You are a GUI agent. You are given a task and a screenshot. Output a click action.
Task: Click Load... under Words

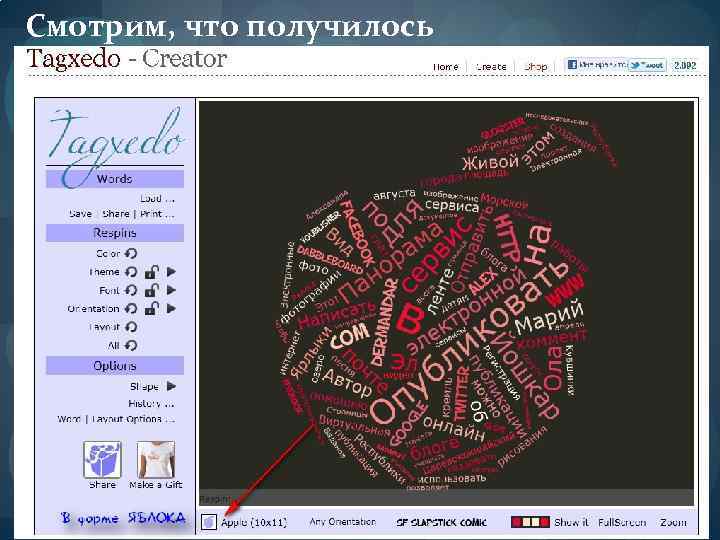pos(158,199)
